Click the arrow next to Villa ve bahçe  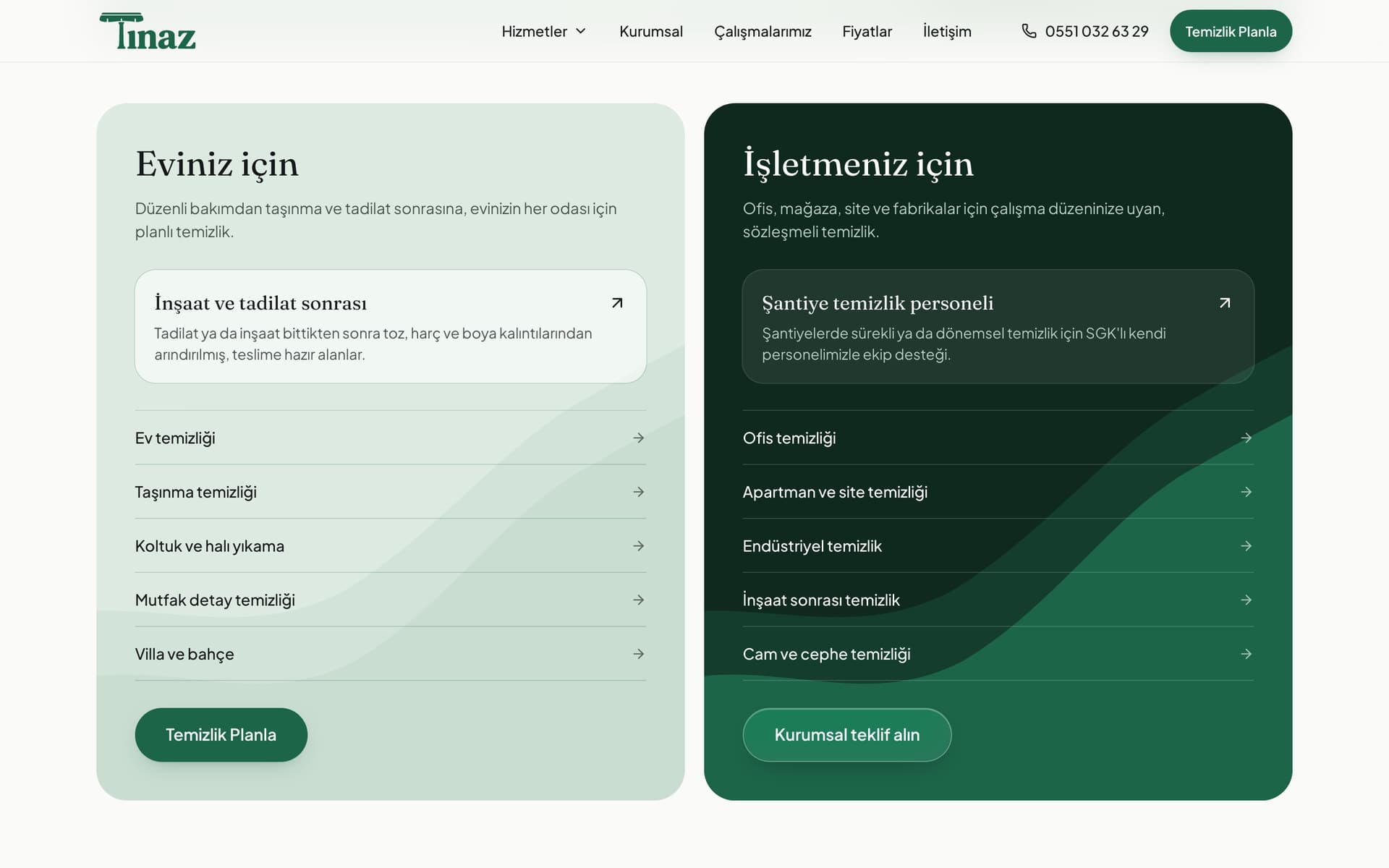(x=638, y=654)
